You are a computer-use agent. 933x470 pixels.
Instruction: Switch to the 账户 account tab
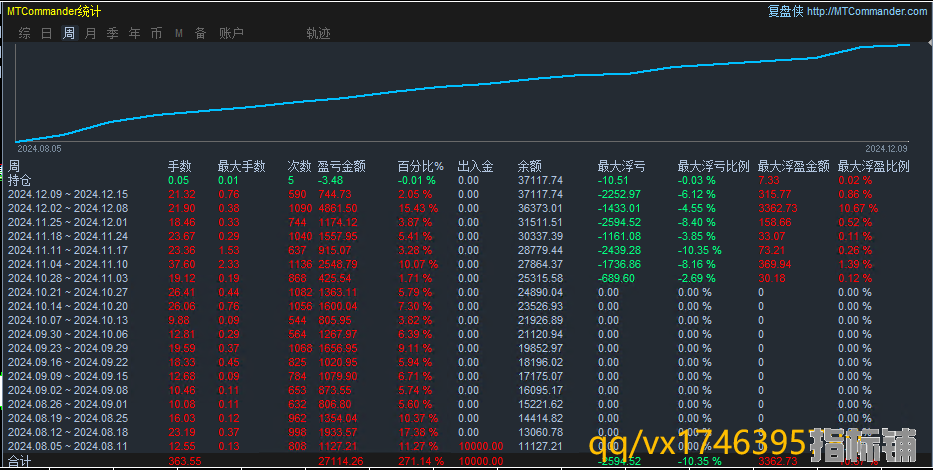click(x=231, y=33)
